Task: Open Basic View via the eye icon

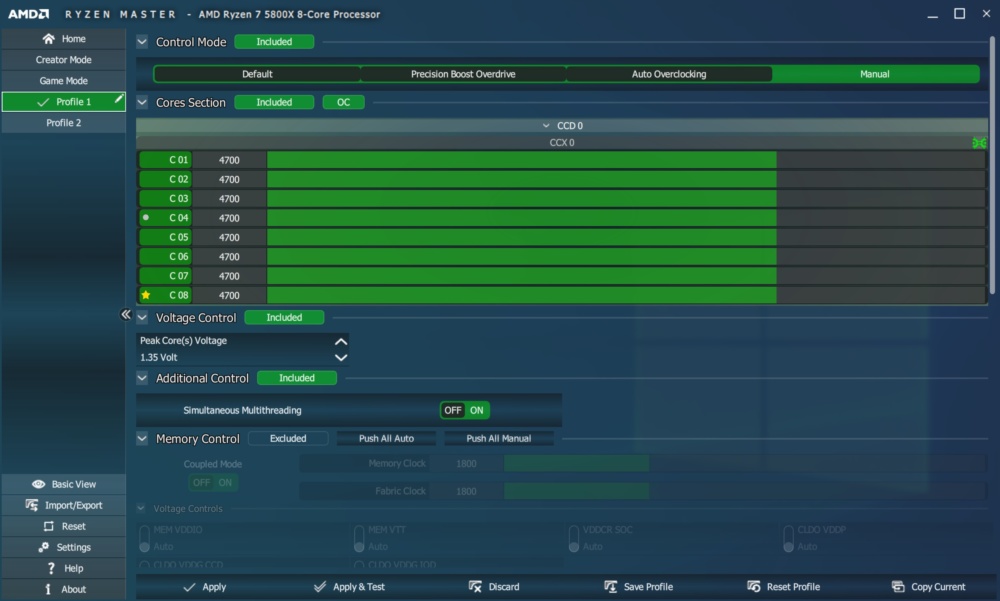Action: point(38,484)
